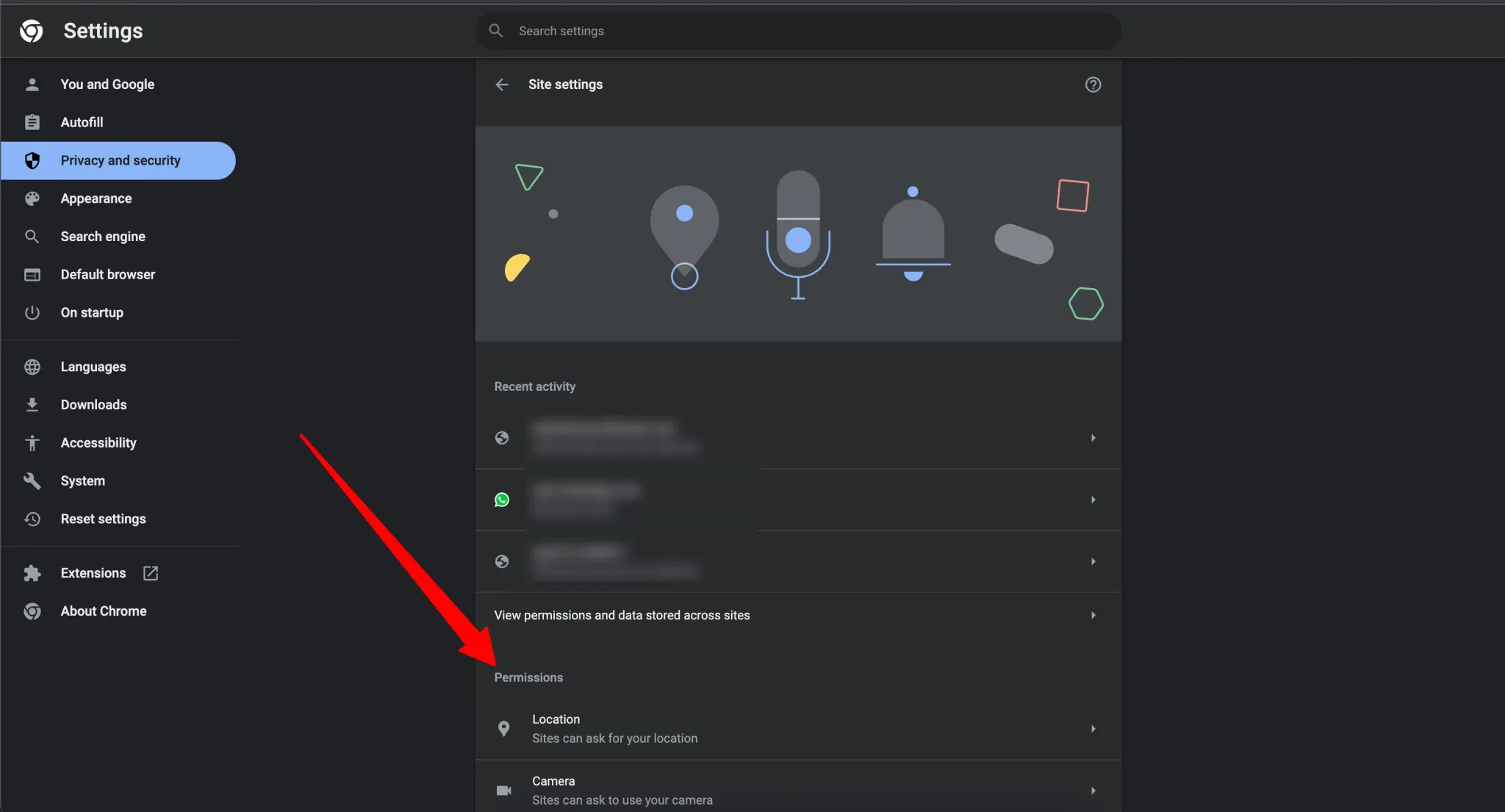Image resolution: width=1505 pixels, height=812 pixels.
Task: Expand the WhatsApp recent activity arrow
Action: (1093, 500)
